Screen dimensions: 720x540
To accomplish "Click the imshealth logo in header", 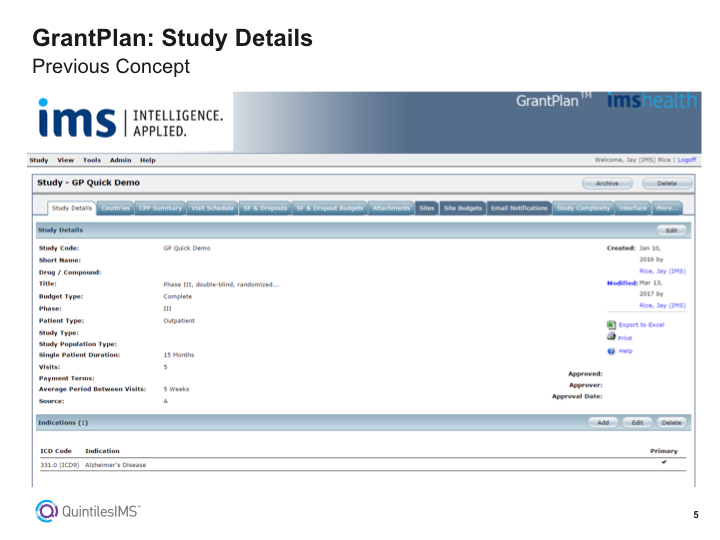I will (652, 101).
